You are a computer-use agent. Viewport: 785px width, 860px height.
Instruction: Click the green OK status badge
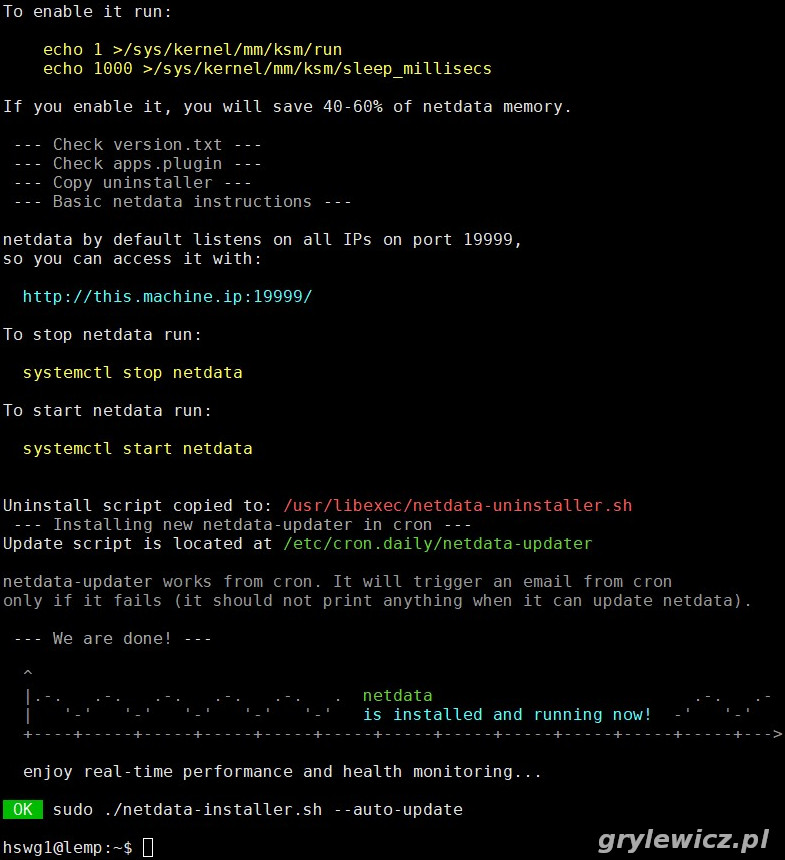(22, 810)
